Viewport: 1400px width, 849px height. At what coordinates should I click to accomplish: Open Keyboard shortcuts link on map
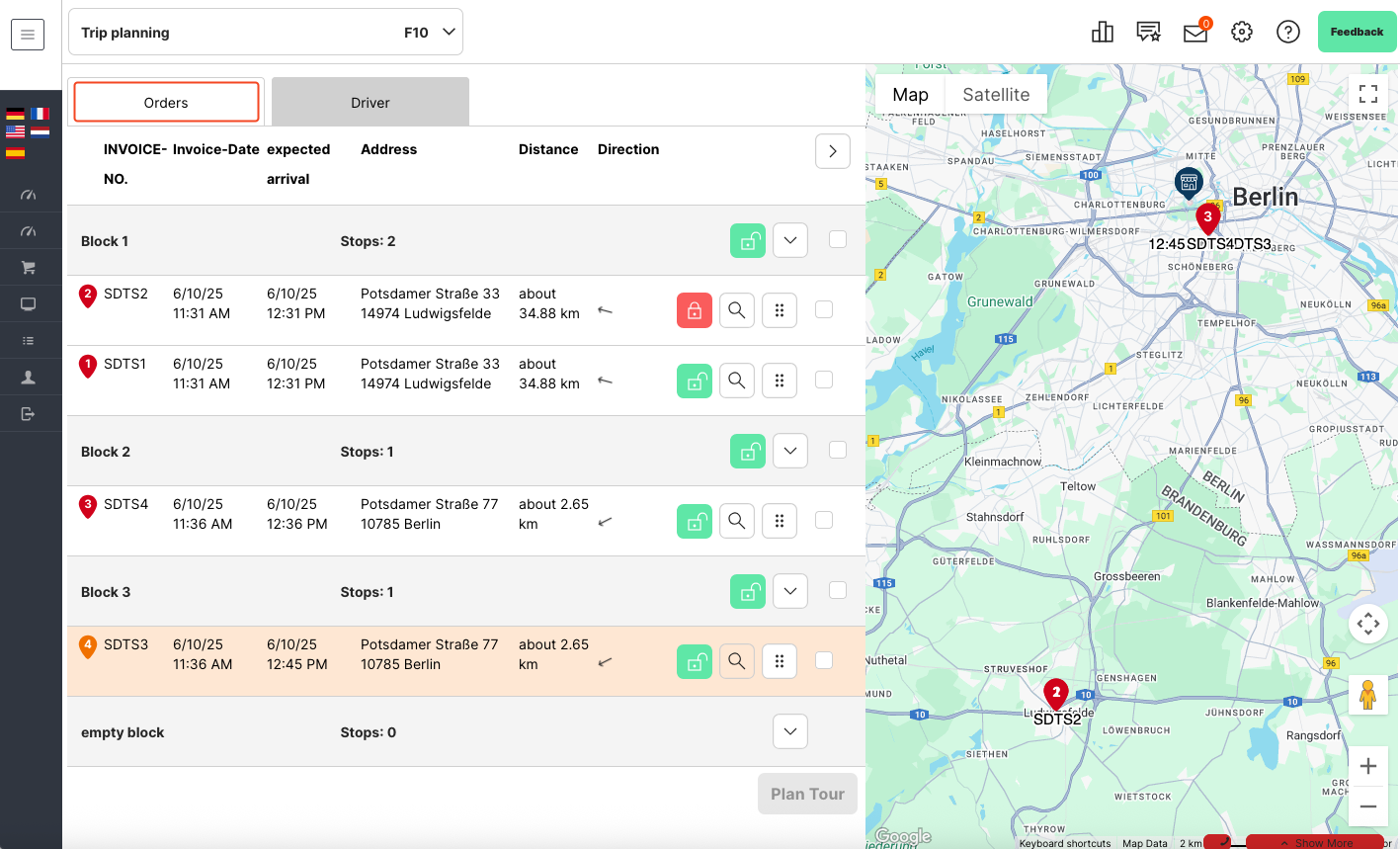point(1065,843)
